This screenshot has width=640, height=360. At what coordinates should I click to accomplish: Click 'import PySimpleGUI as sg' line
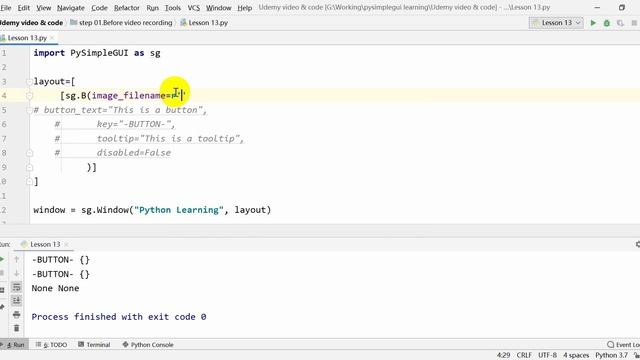(x=97, y=53)
